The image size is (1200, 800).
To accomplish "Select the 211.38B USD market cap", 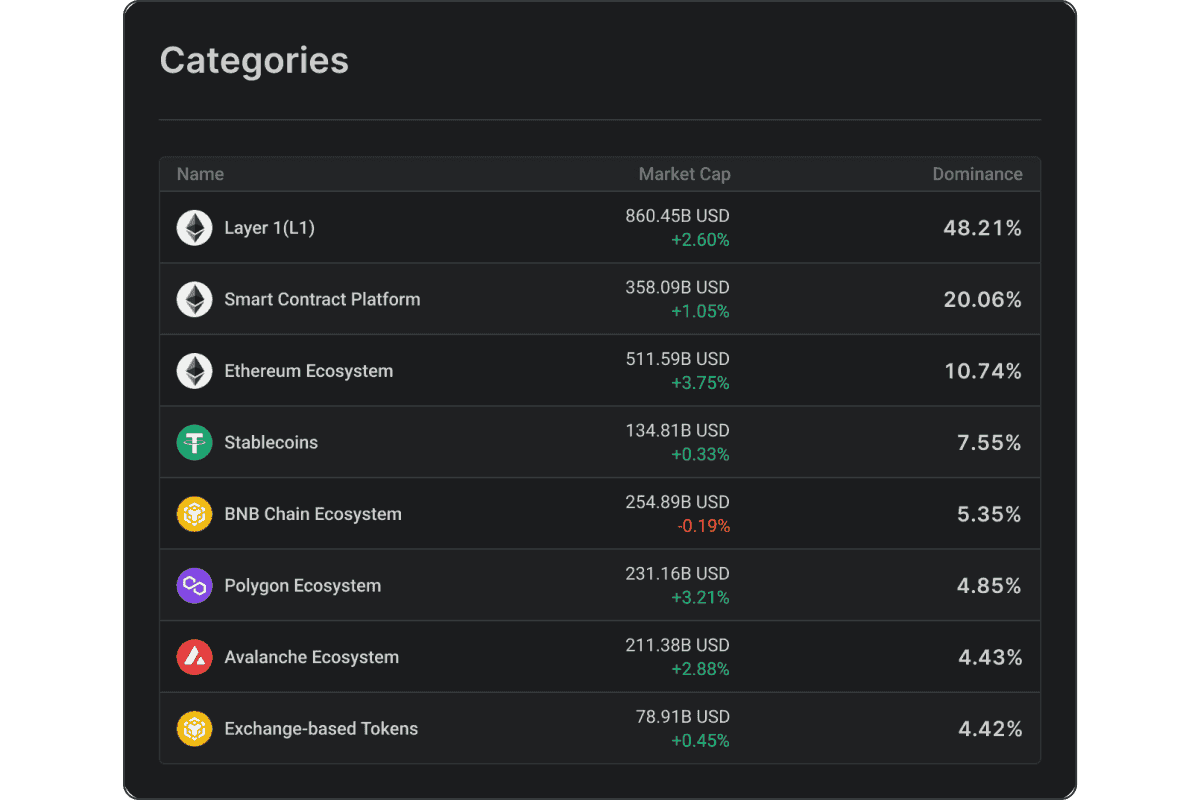I will [677, 645].
